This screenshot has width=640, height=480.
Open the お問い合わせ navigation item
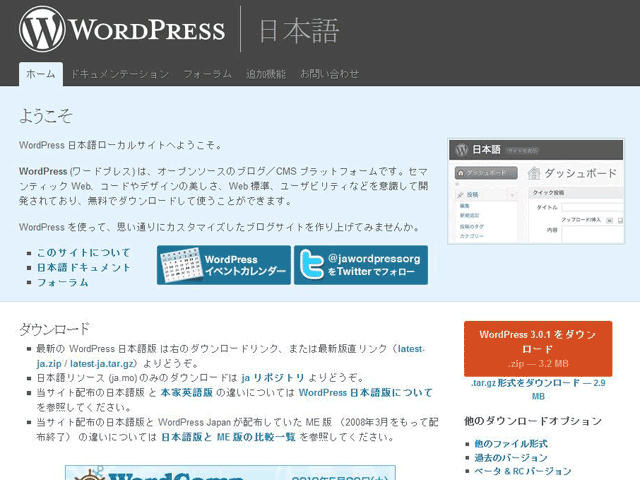329,74
